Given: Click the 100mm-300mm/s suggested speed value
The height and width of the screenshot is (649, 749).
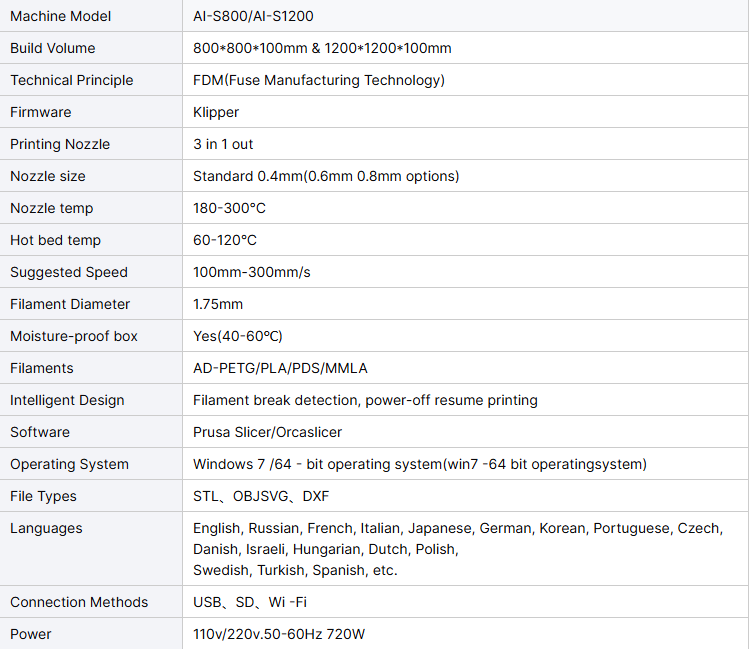Looking at the screenshot, I should pos(252,272).
